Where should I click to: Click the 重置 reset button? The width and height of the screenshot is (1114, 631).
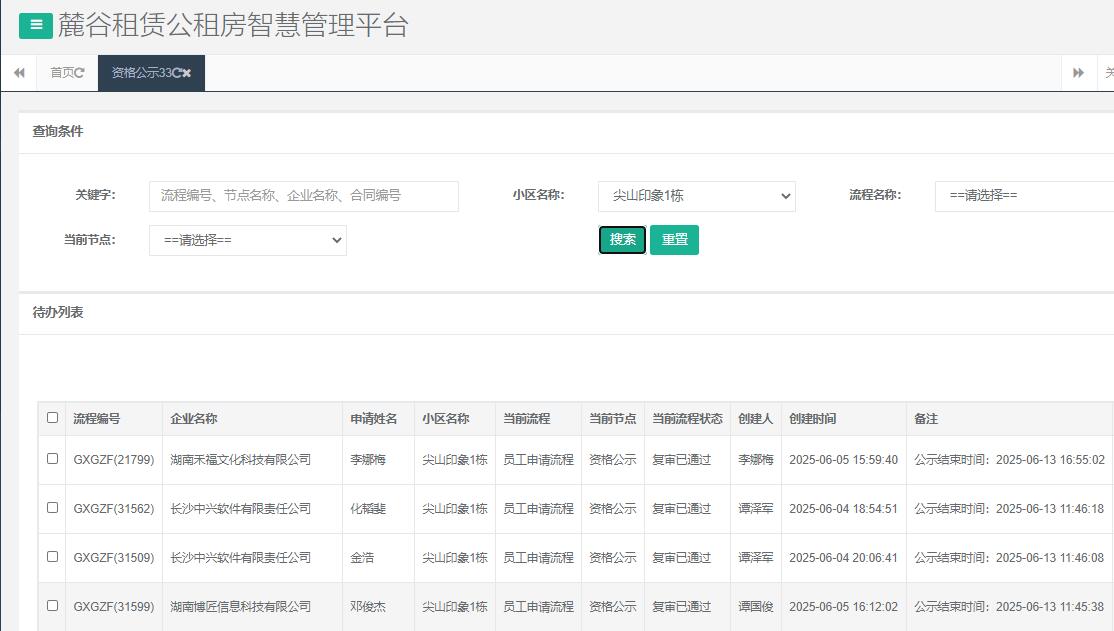tap(674, 240)
